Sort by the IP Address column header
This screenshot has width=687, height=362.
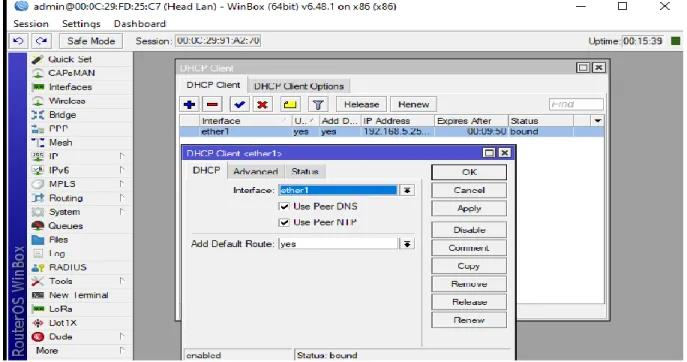click(398, 121)
